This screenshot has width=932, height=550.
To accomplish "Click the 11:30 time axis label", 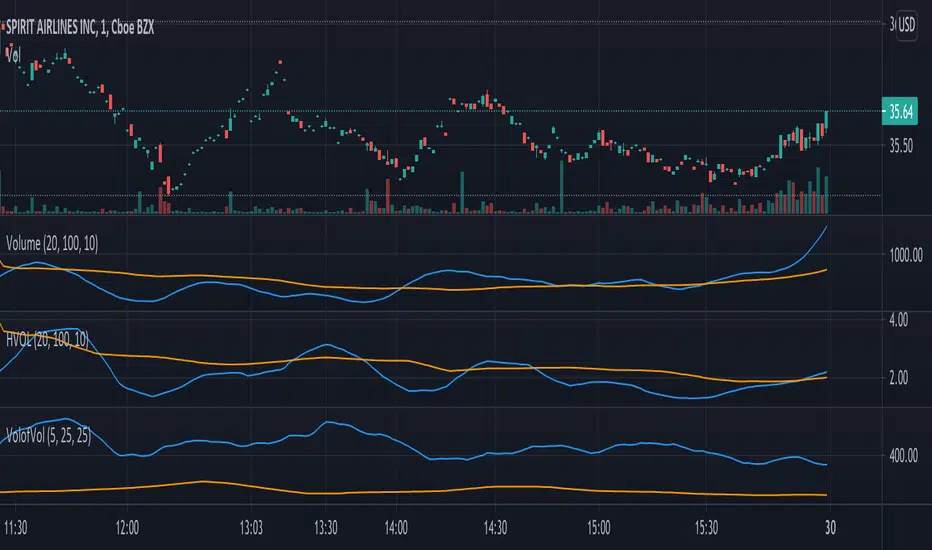I will pos(15,526).
